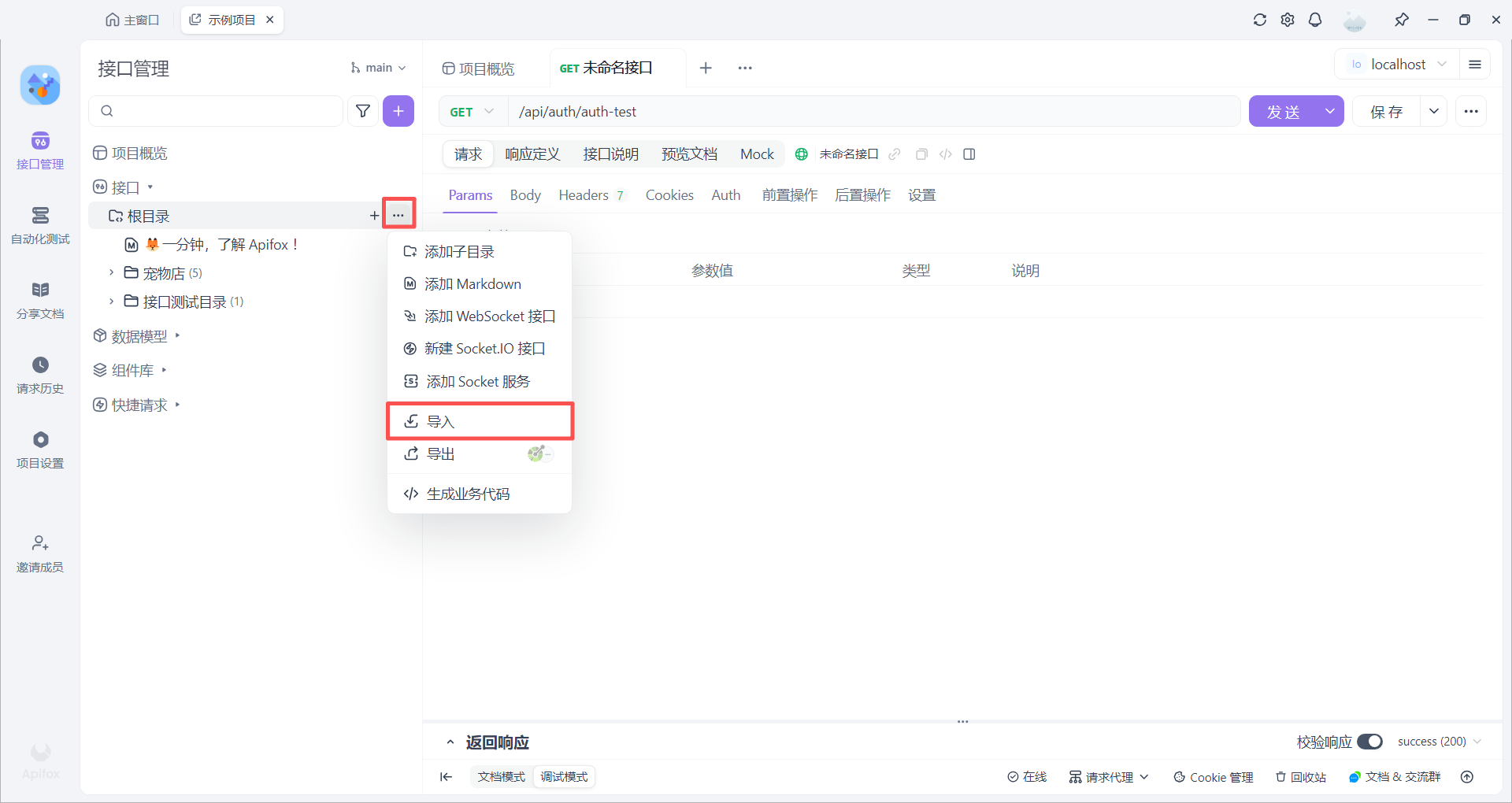Open the localhost environment dropdown
Image resolution: width=1512 pixels, height=803 pixels.
coord(1399,64)
